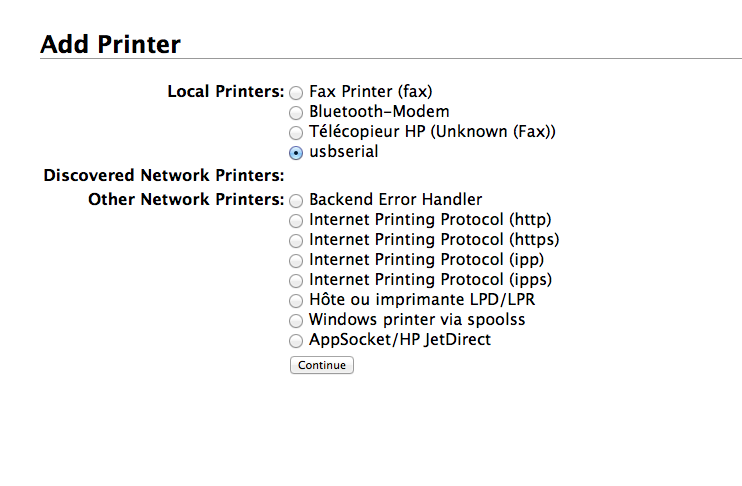Screen dimensions: 742x486
Task: Choose the Bluetooth-Modem radio option
Action: tap(296, 113)
